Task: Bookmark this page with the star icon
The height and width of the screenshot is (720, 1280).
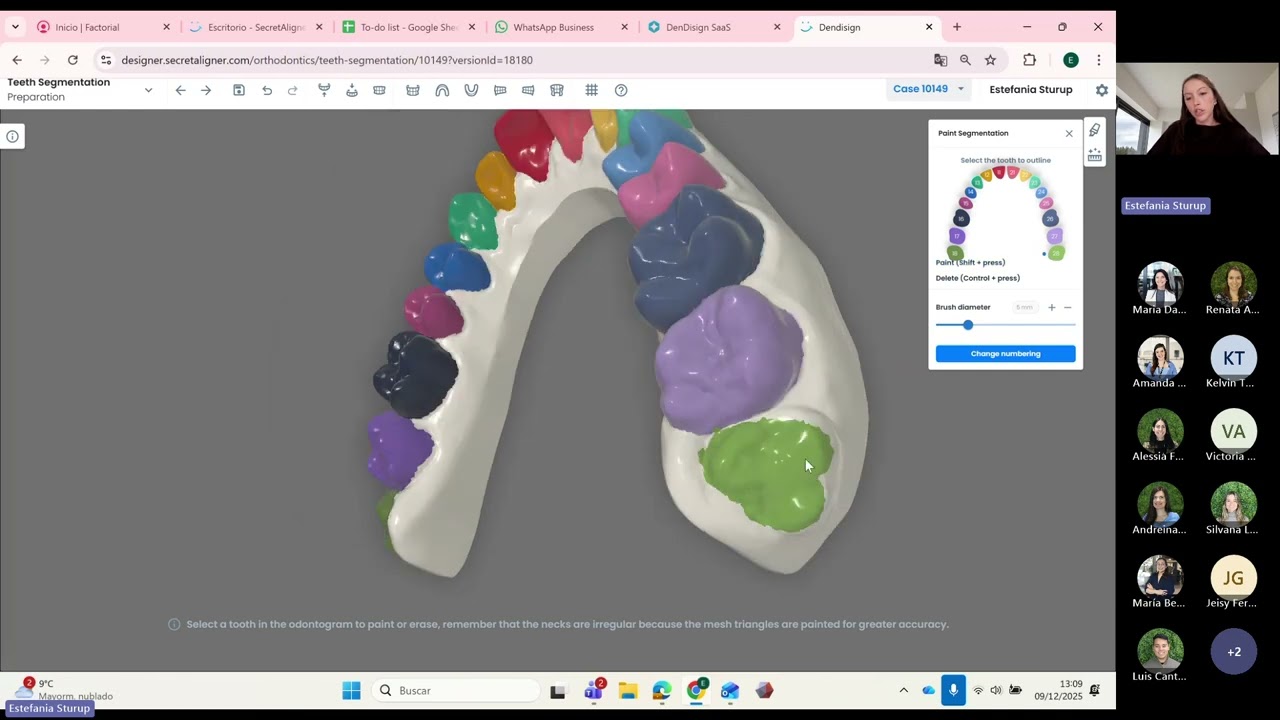Action: 990,60
